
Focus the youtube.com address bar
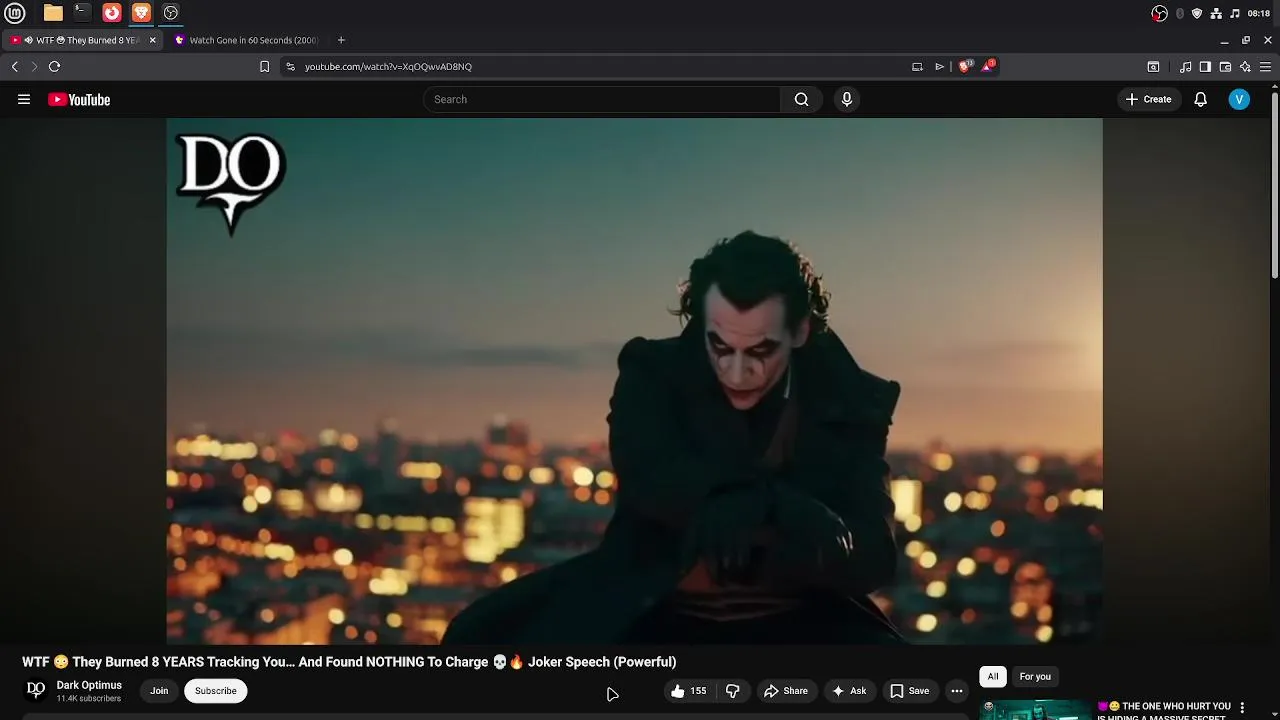(x=600, y=66)
